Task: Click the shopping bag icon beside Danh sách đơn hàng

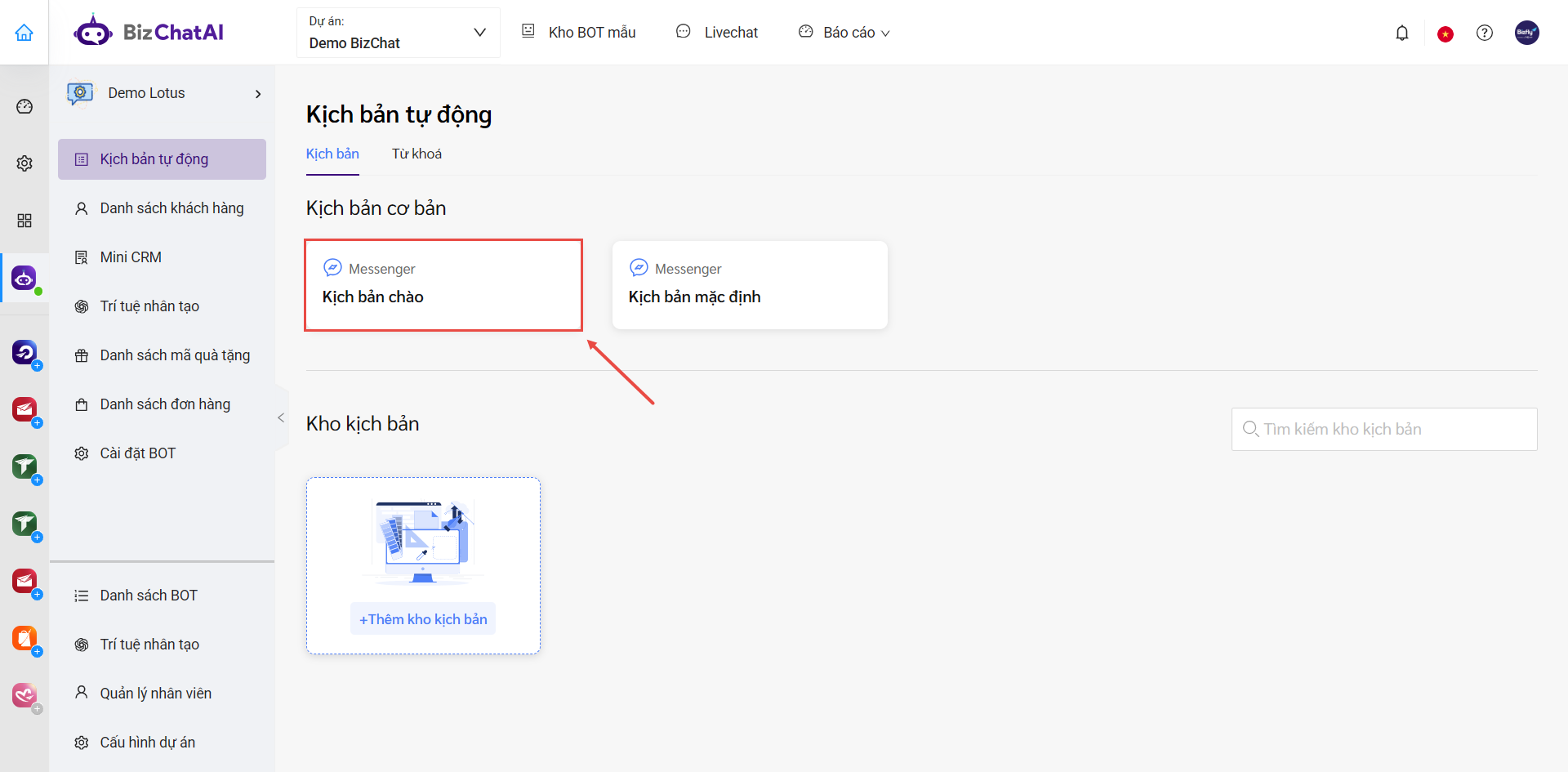Action: coord(82,404)
